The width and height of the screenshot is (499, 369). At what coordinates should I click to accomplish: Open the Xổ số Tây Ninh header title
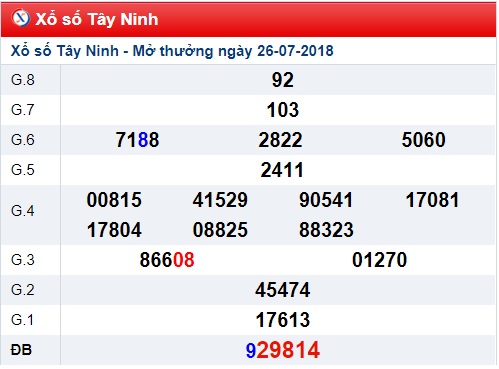[97, 19]
